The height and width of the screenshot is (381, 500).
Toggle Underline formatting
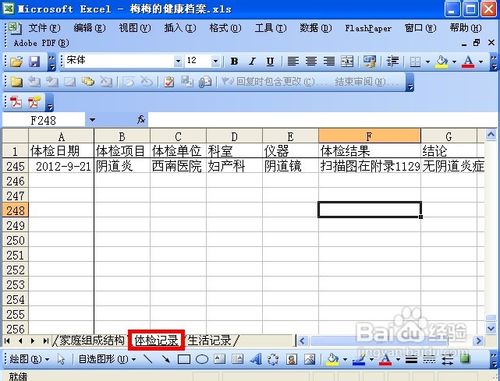pyautogui.click(x=270, y=61)
